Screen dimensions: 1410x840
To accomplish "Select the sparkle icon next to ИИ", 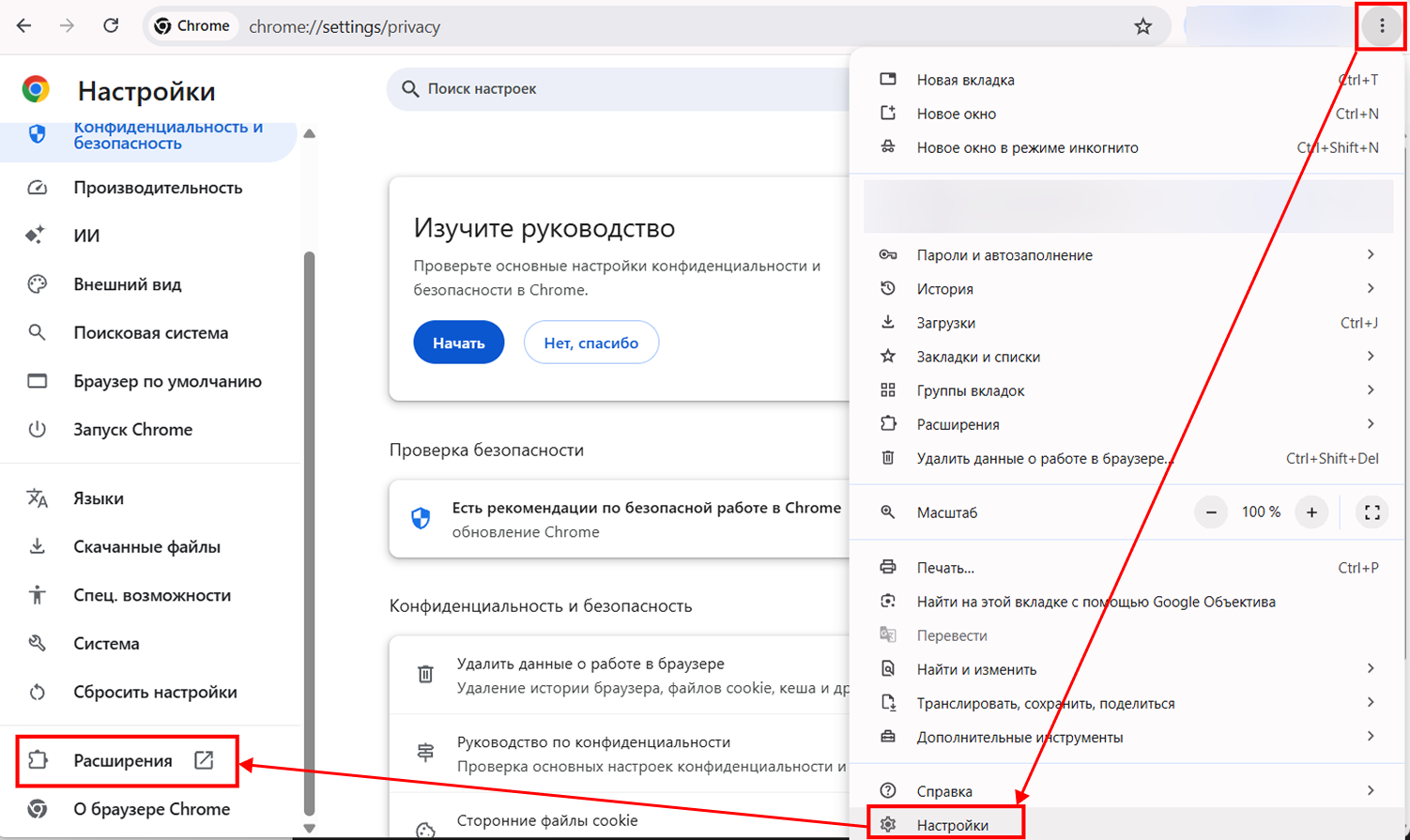I will (x=36, y=236).
